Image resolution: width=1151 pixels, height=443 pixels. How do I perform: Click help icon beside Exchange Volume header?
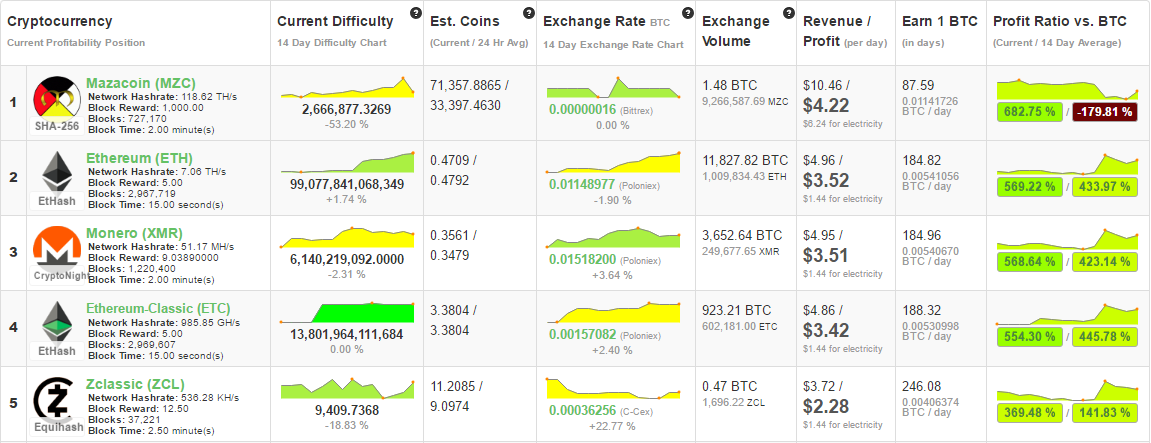tap(789, 13)
